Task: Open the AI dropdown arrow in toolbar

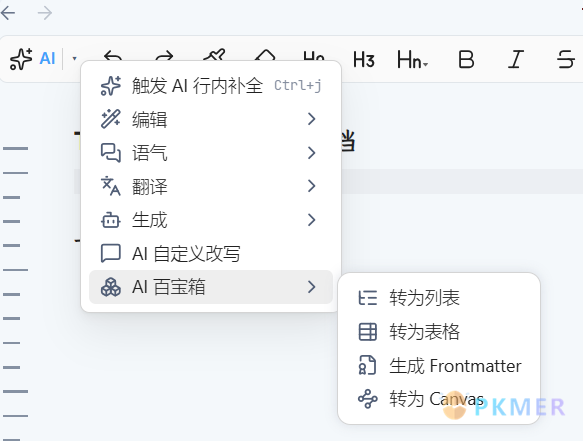Action: pyautogui.click(x=74, y=59)
